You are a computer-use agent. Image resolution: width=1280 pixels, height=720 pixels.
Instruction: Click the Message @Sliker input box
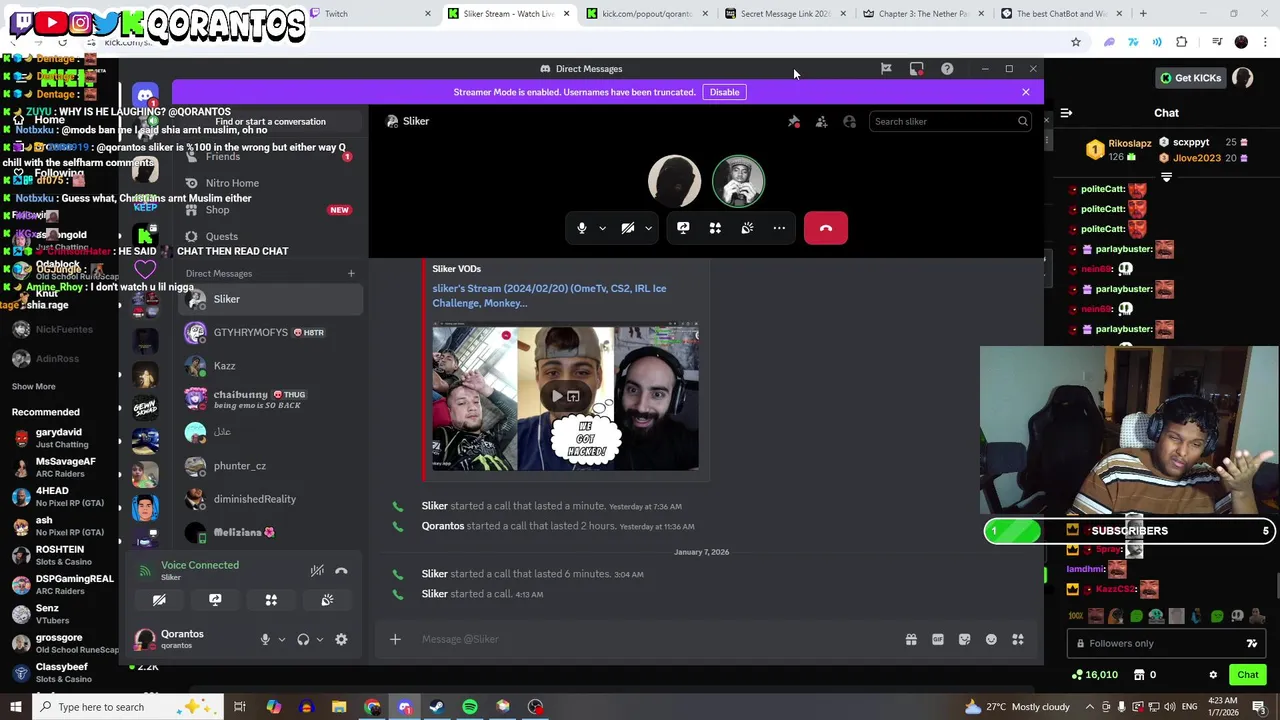pyautogui.click(x=655, y=639)
